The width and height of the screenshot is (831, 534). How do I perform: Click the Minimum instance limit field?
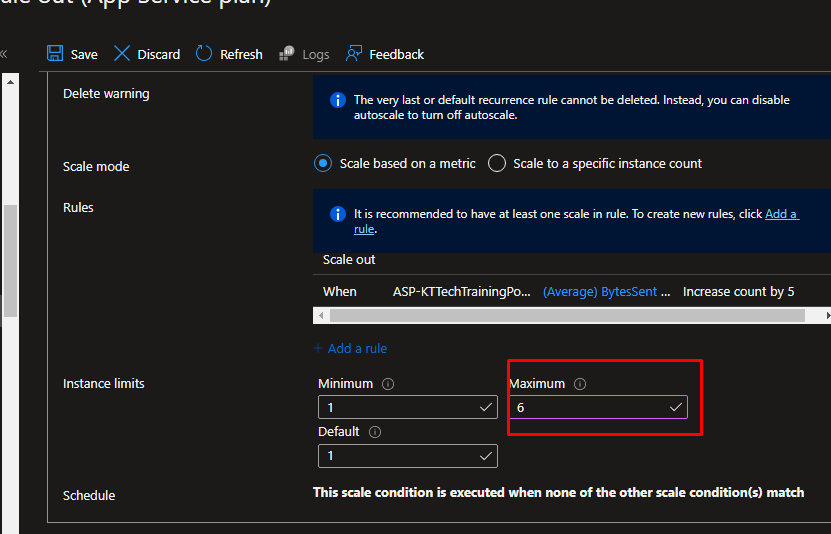click(400, 408)
